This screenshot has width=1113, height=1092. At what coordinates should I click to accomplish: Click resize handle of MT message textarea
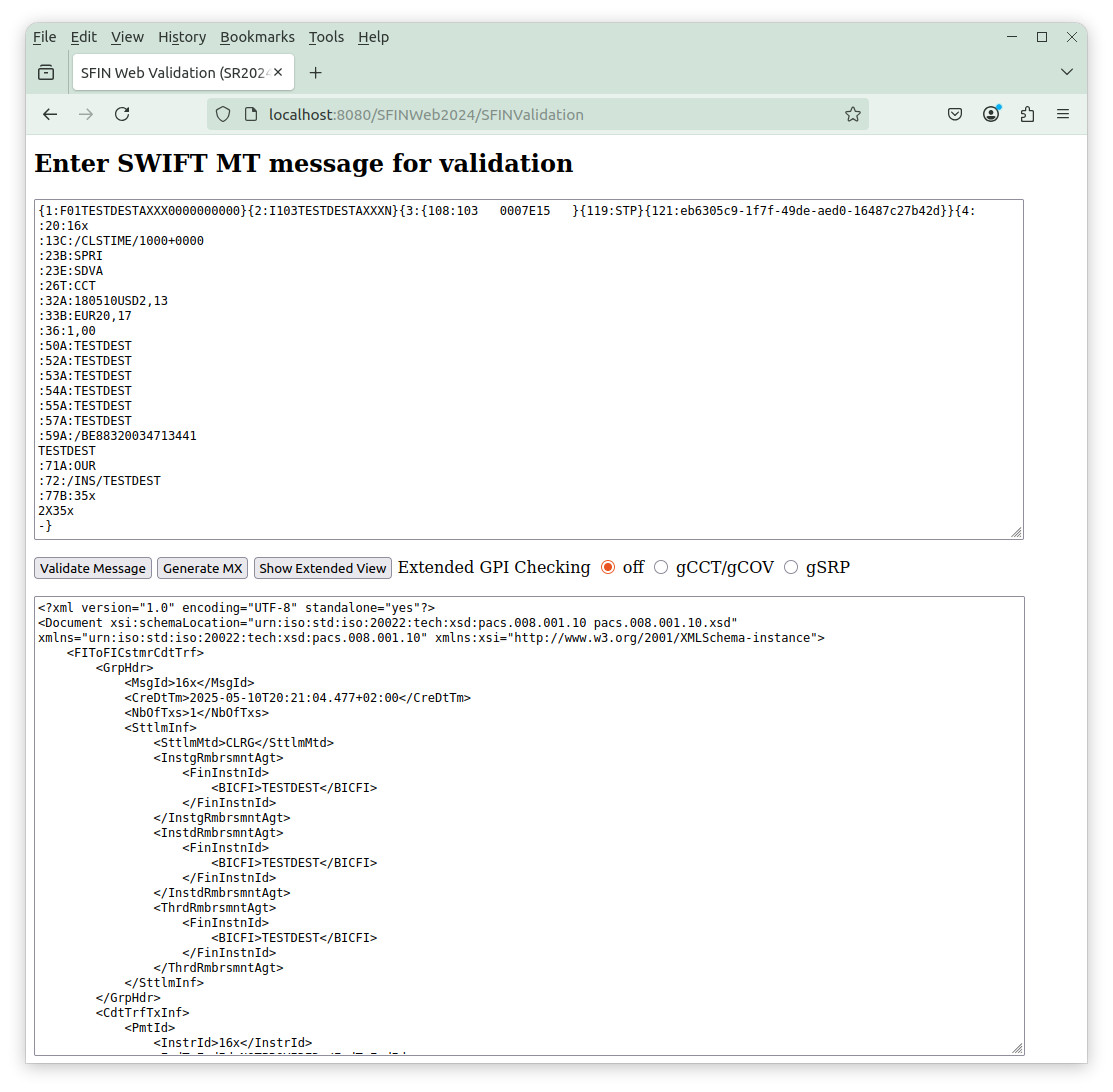(1016, 533)
